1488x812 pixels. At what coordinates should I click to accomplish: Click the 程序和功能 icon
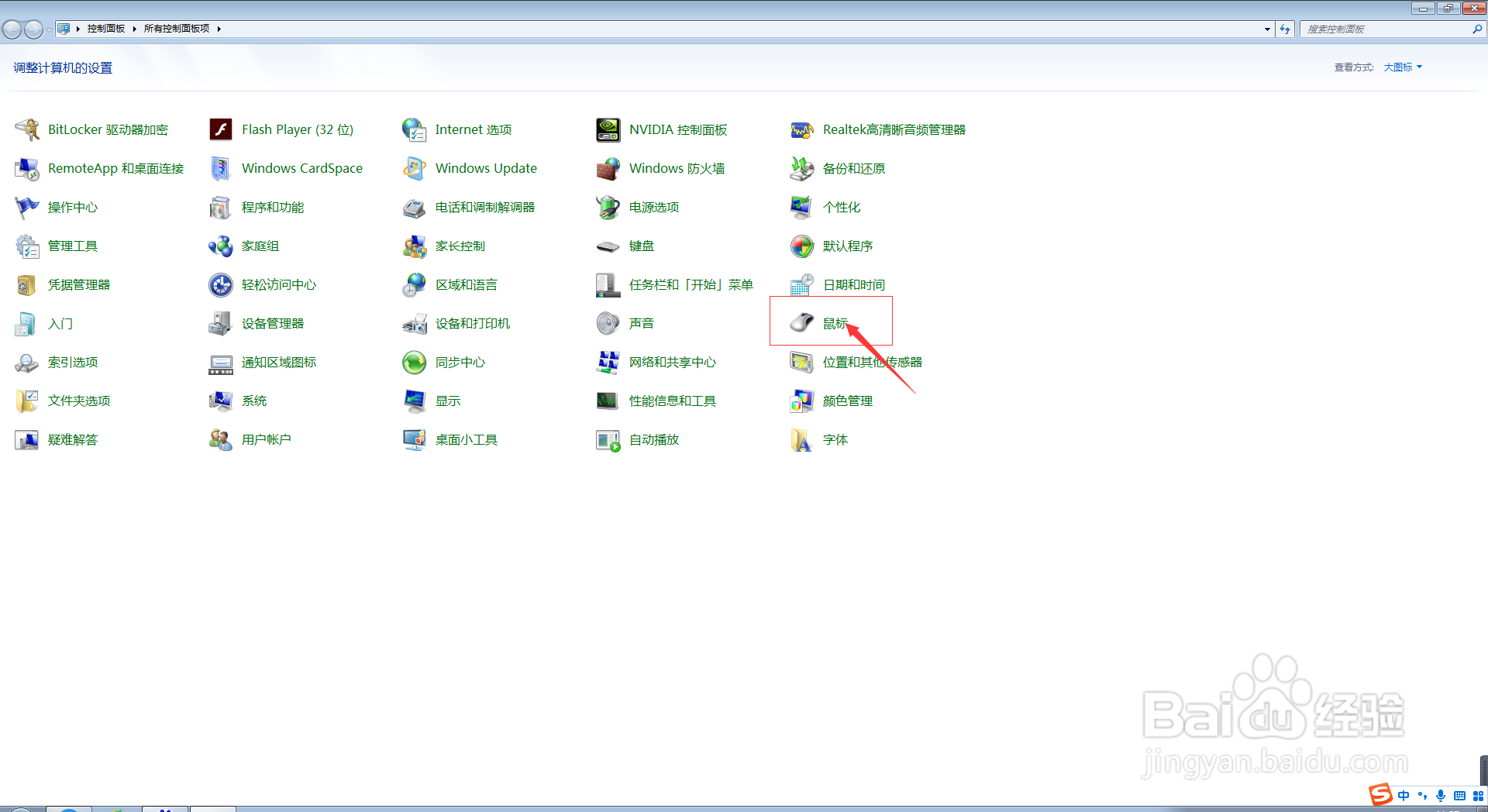(x=221, y=207)
